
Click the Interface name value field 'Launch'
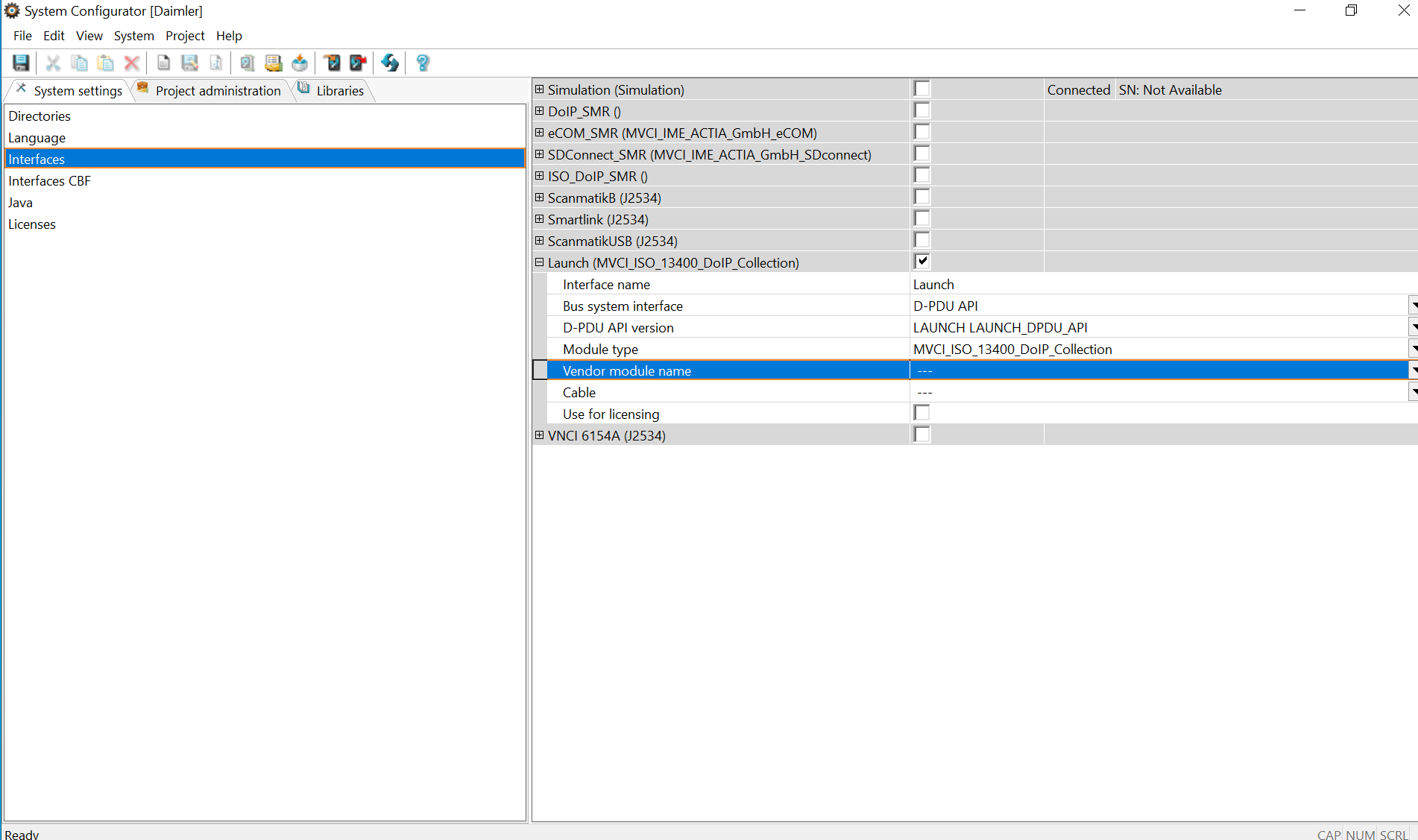[1163, 284]
